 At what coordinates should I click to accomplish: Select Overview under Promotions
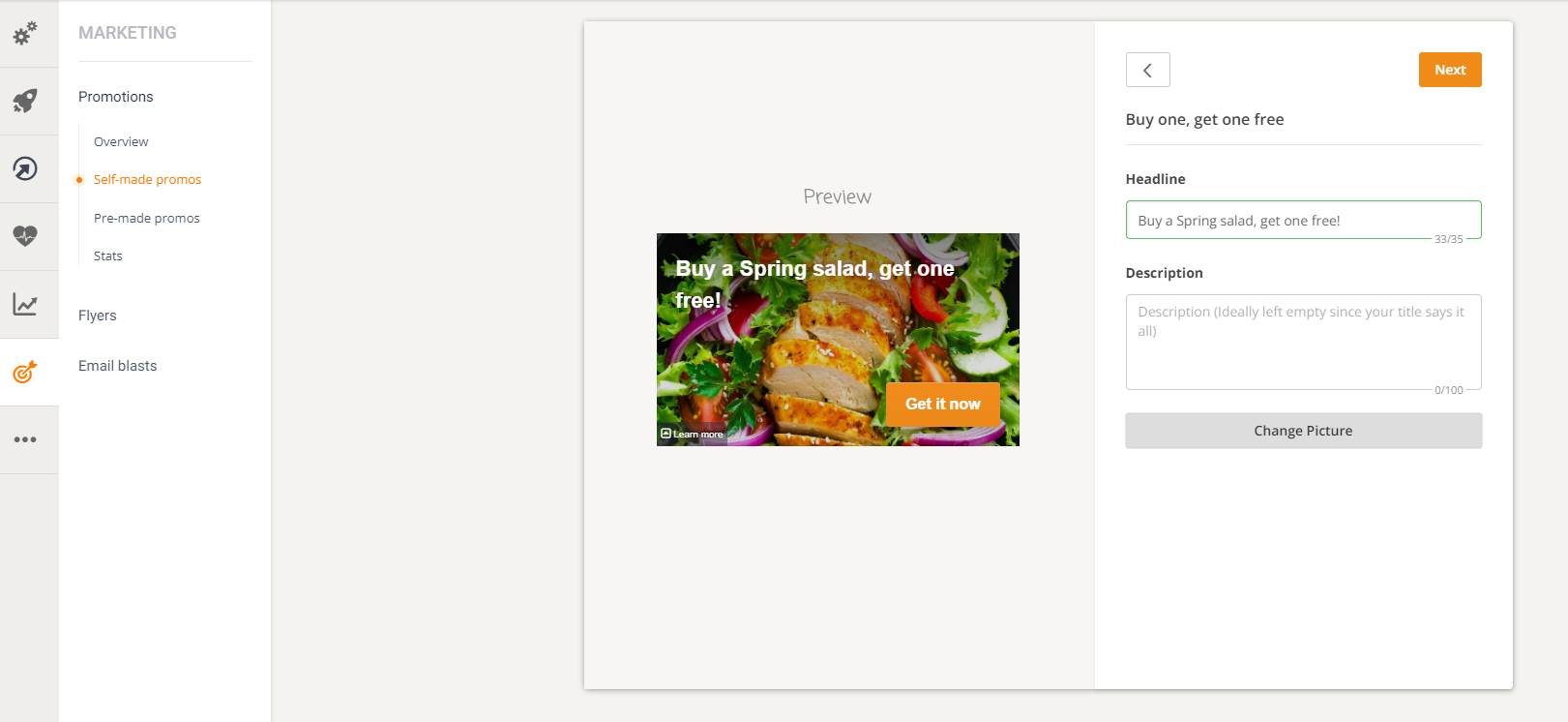point(121,141)
